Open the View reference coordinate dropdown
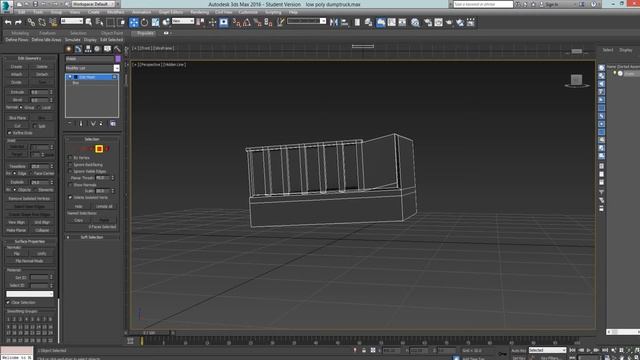The image size is (640, 360). [x=182, y=21]
